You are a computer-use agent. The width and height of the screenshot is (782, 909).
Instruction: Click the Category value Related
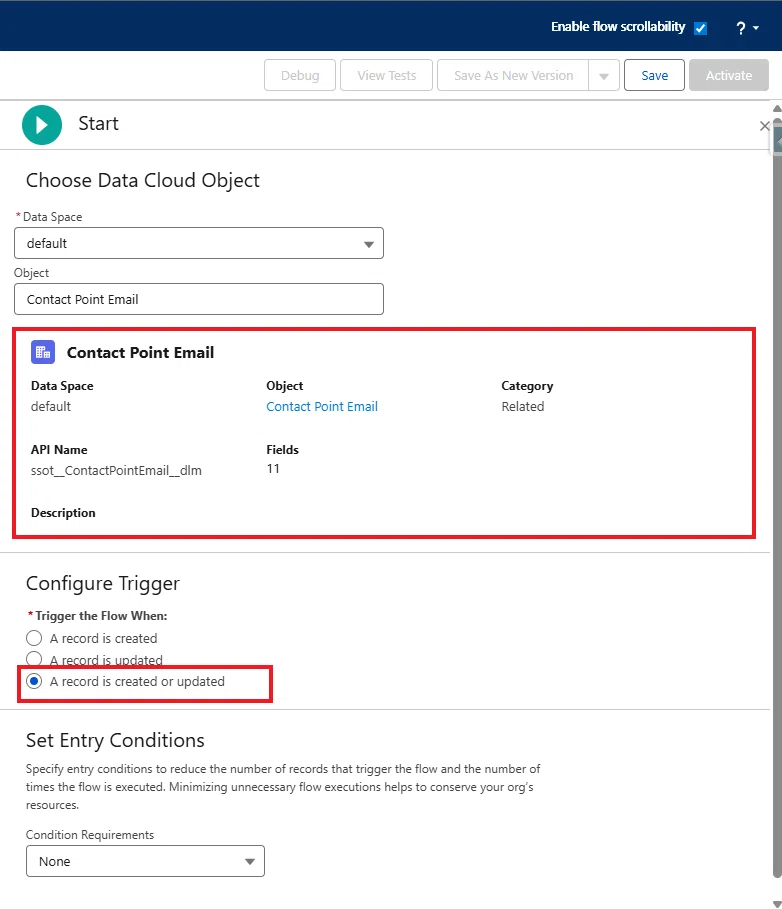pyautogui.click(x=523, y=406)
